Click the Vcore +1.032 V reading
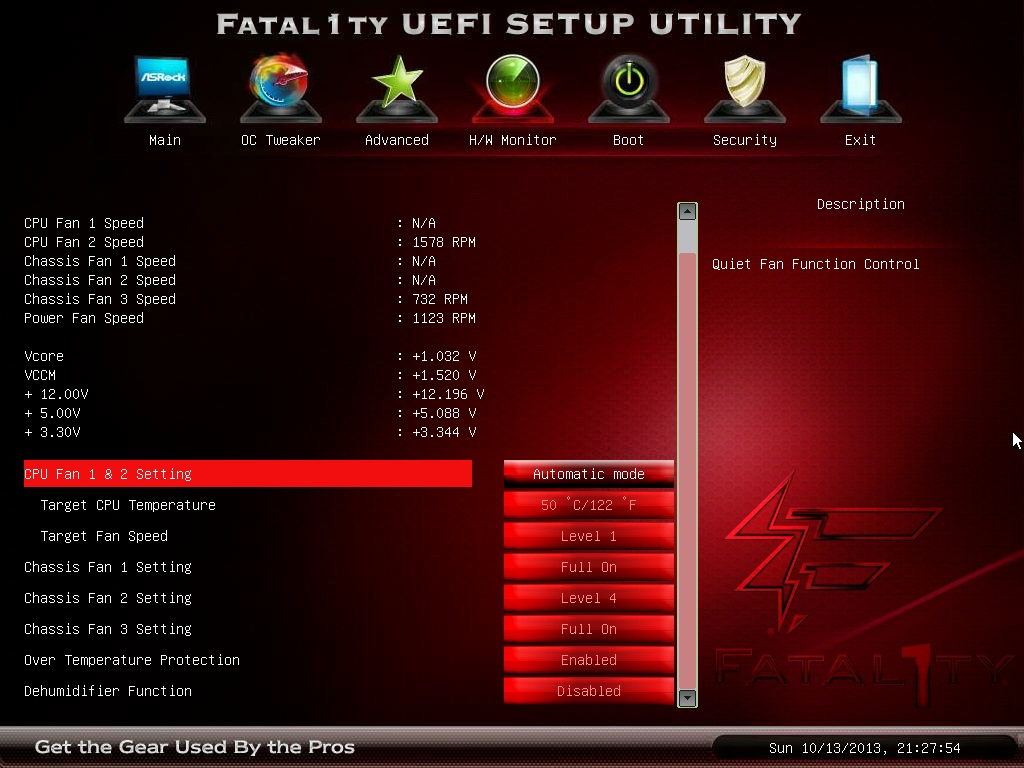 pyautogui.click(x=444, y=356)
